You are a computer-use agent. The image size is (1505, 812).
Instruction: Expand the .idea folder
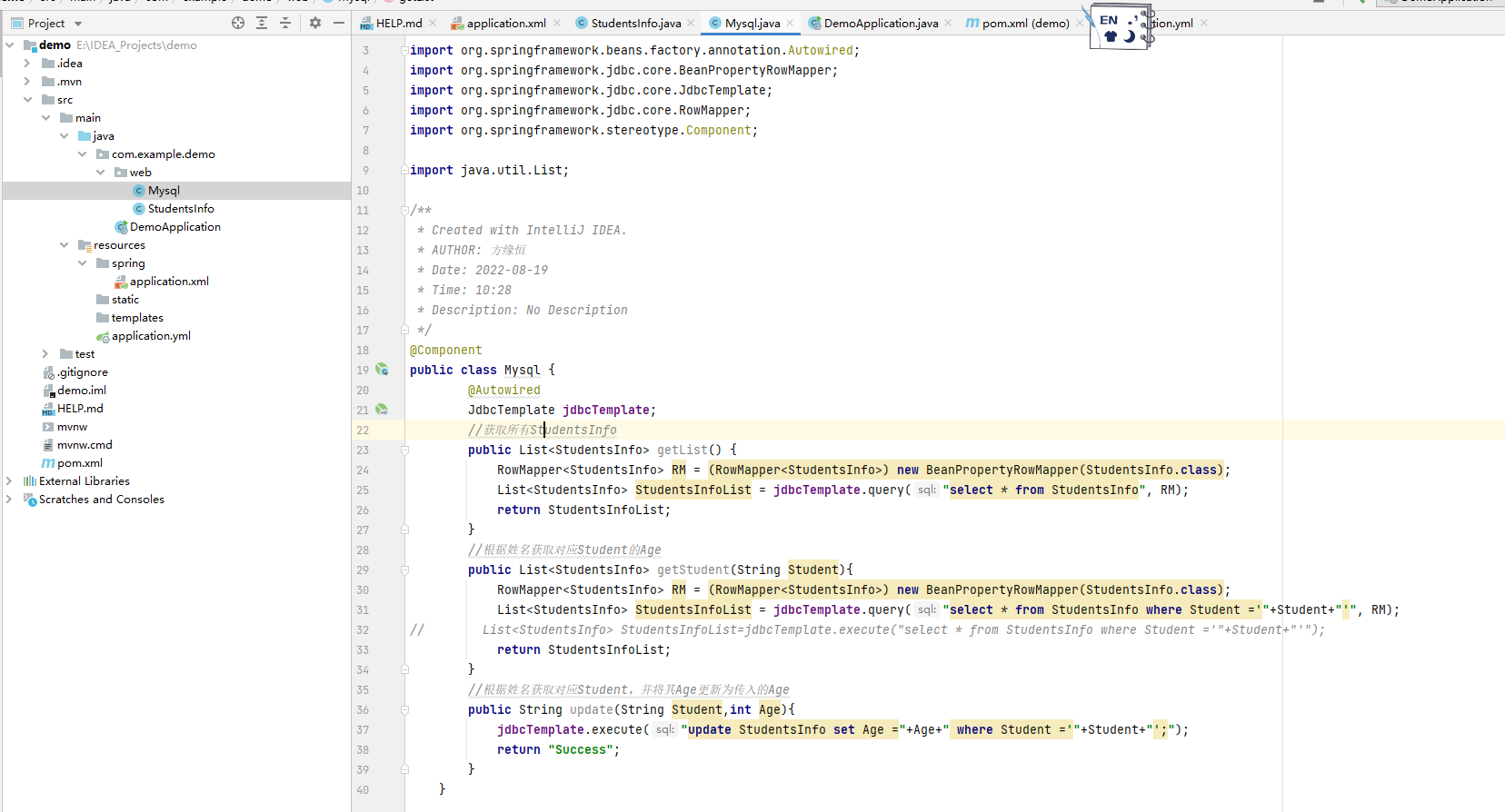pos(27,63)
